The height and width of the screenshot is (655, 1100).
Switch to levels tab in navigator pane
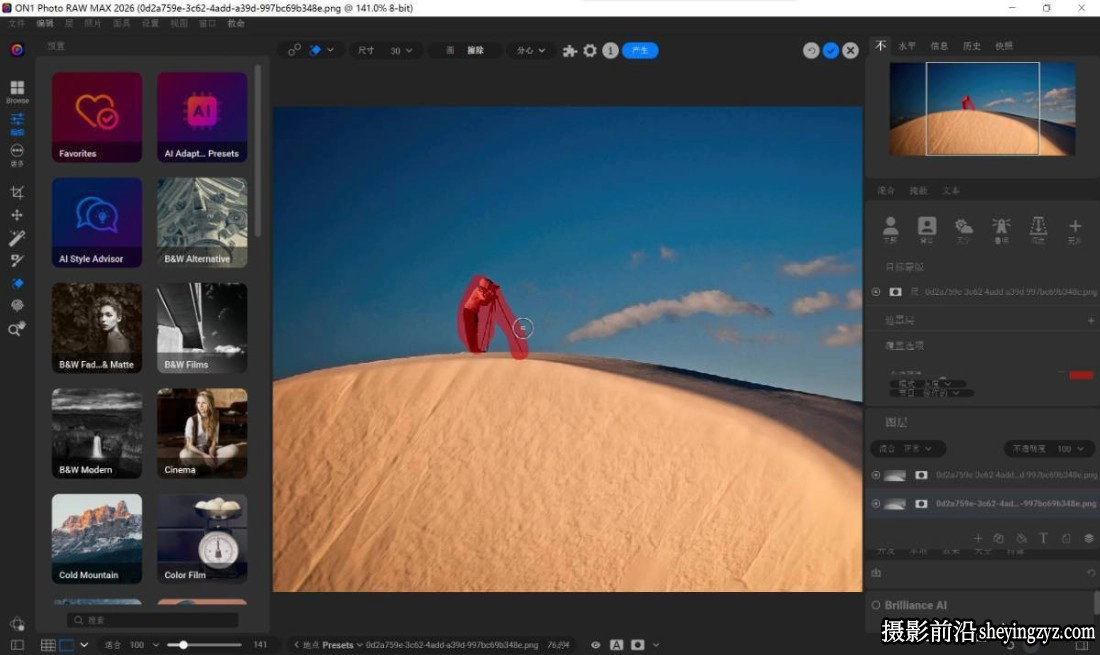pyautogui.click(x=907, y=46)
